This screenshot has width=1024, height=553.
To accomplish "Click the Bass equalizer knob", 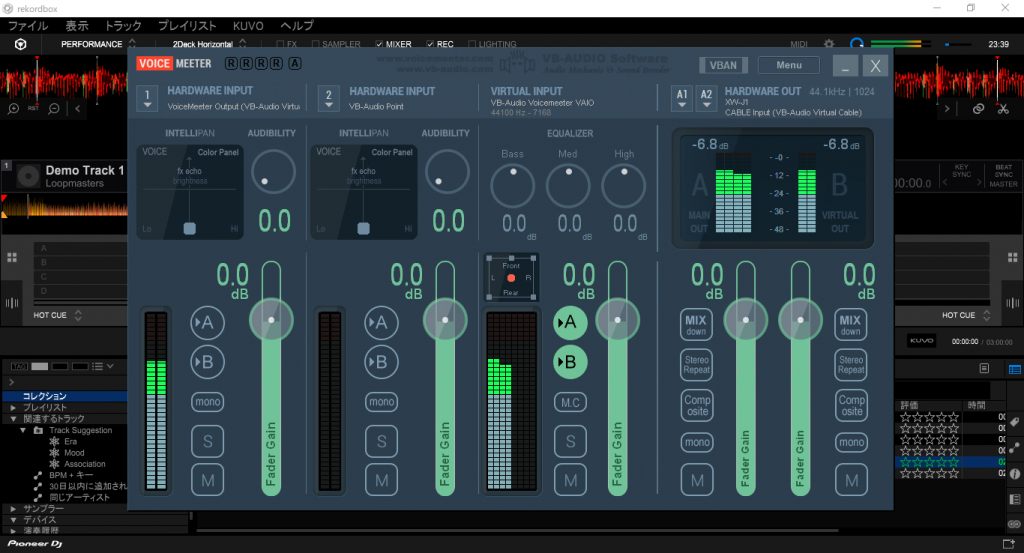I will point(513,185).
